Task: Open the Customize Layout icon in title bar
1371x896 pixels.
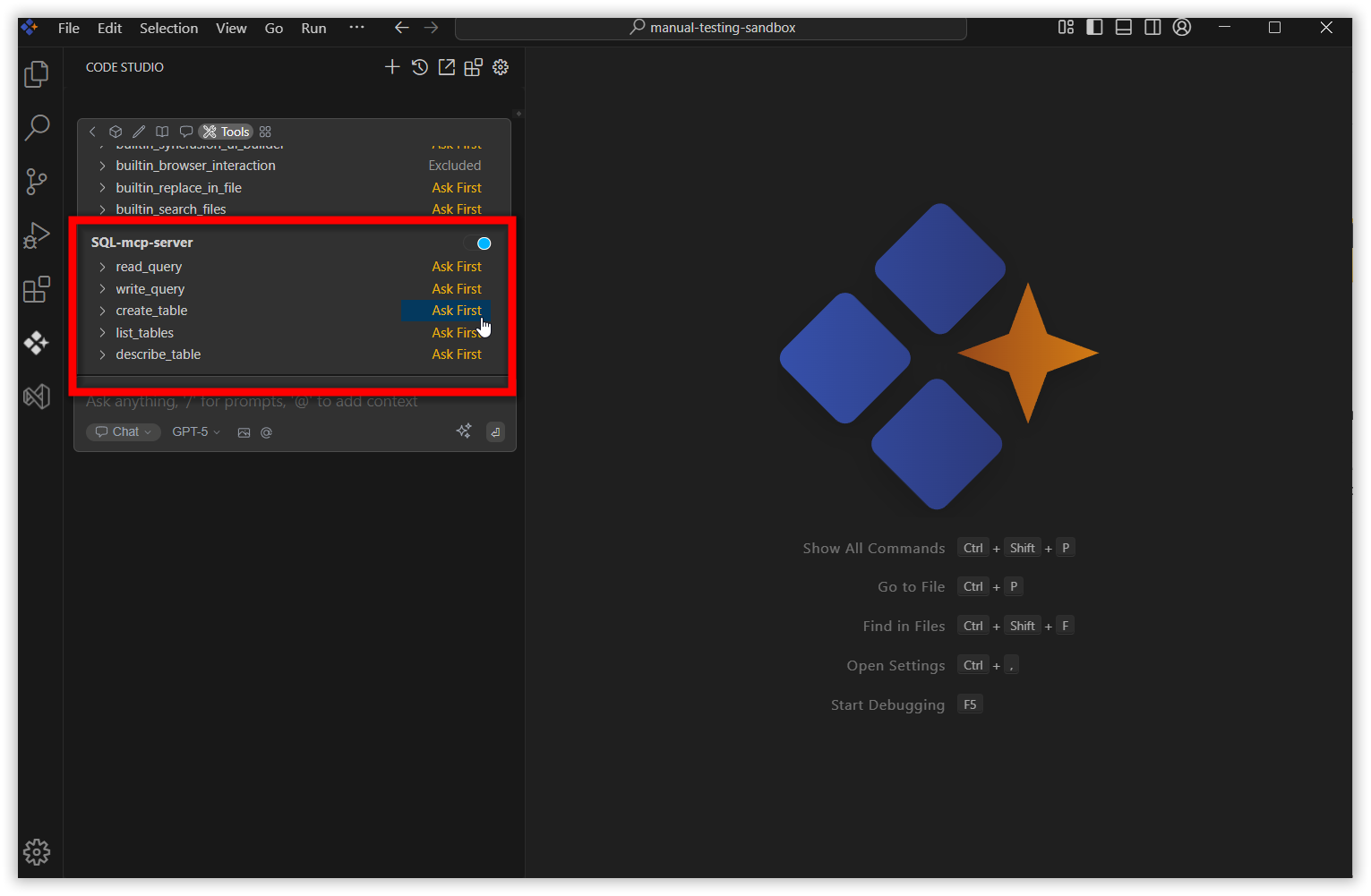Action: tap(1066, 28)
